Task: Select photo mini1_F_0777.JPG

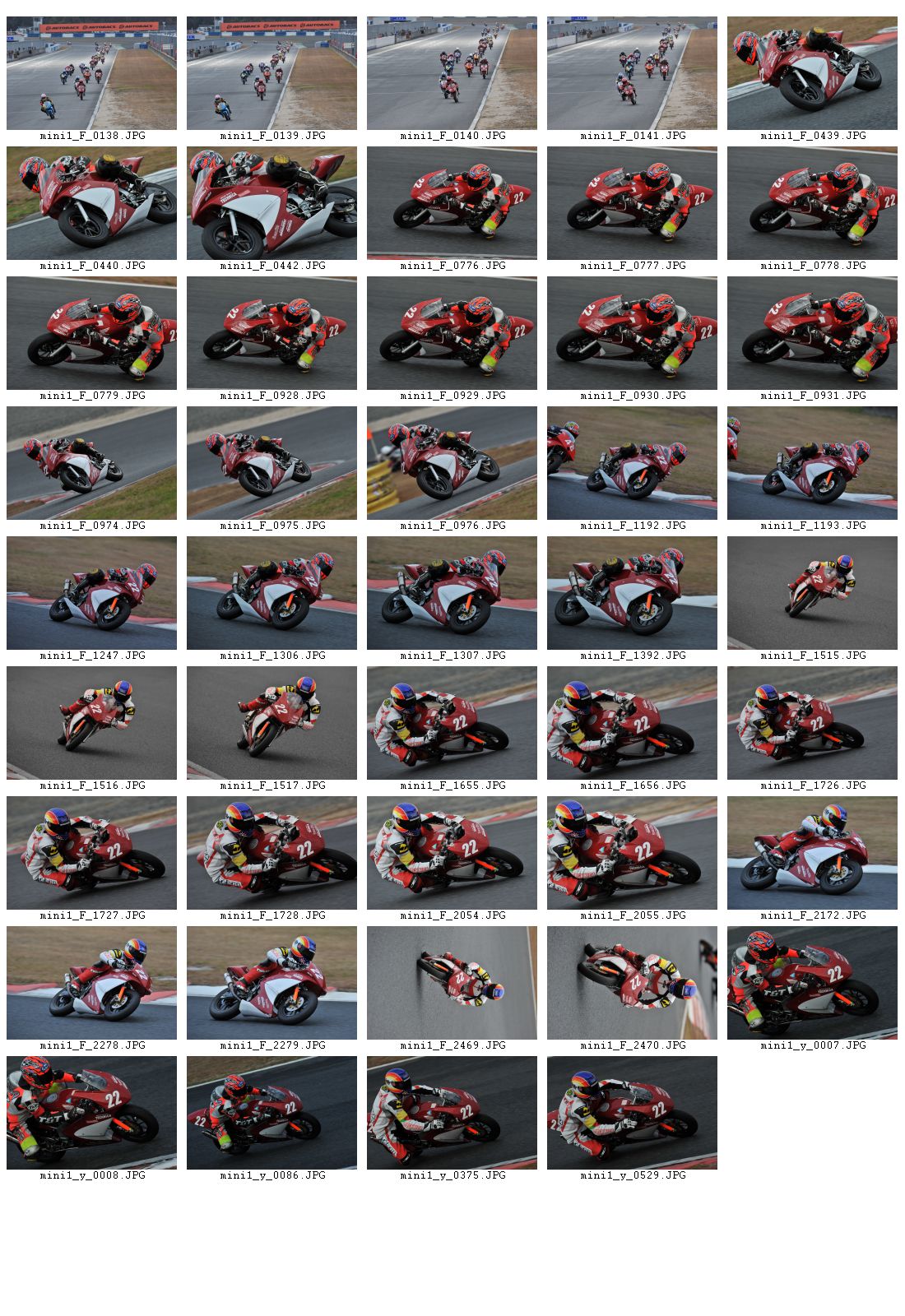Action: coord(632,203)
